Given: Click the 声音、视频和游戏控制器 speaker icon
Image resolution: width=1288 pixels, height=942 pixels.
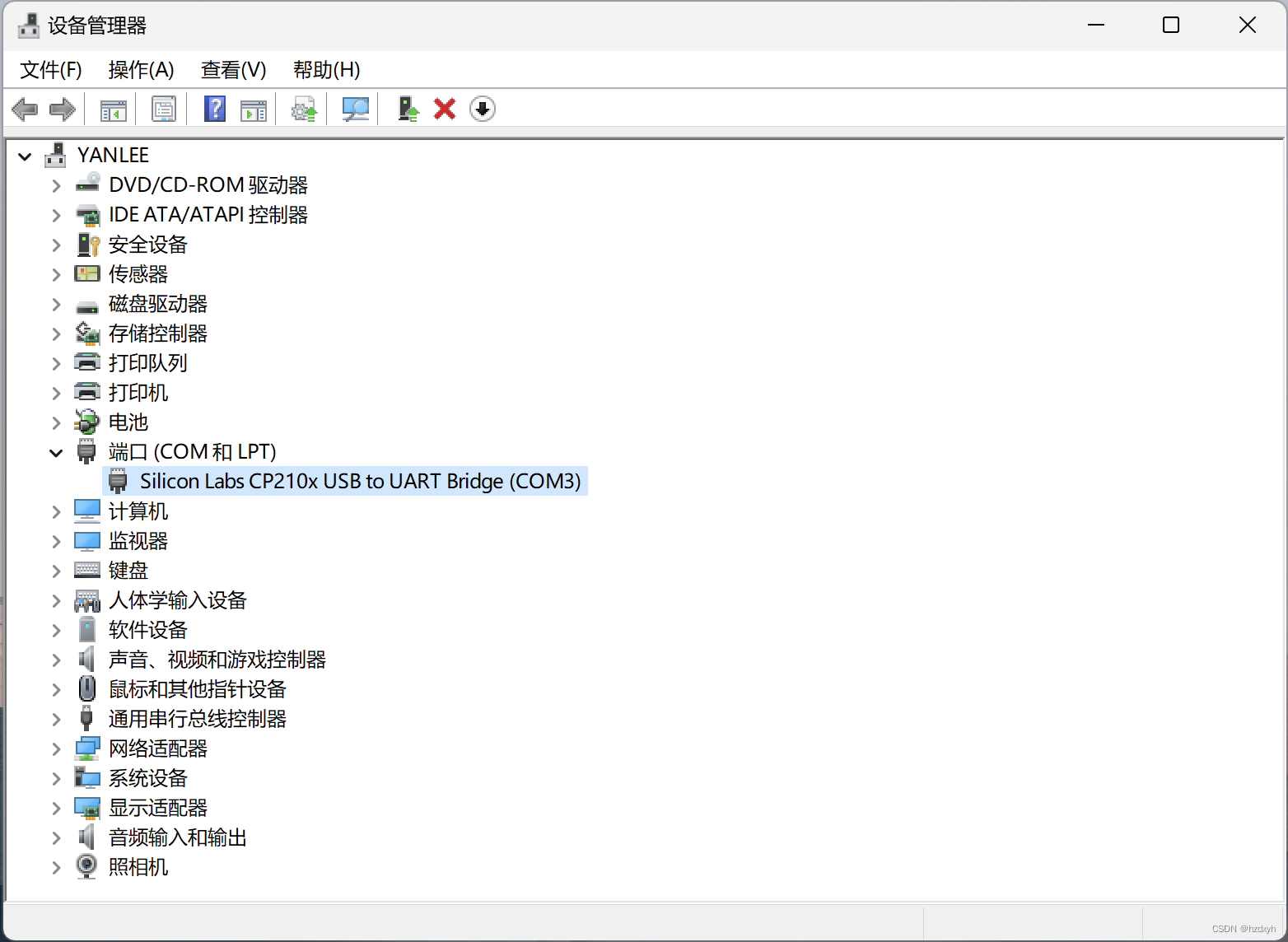Looking at the screenshot, I should coord(87,659).
